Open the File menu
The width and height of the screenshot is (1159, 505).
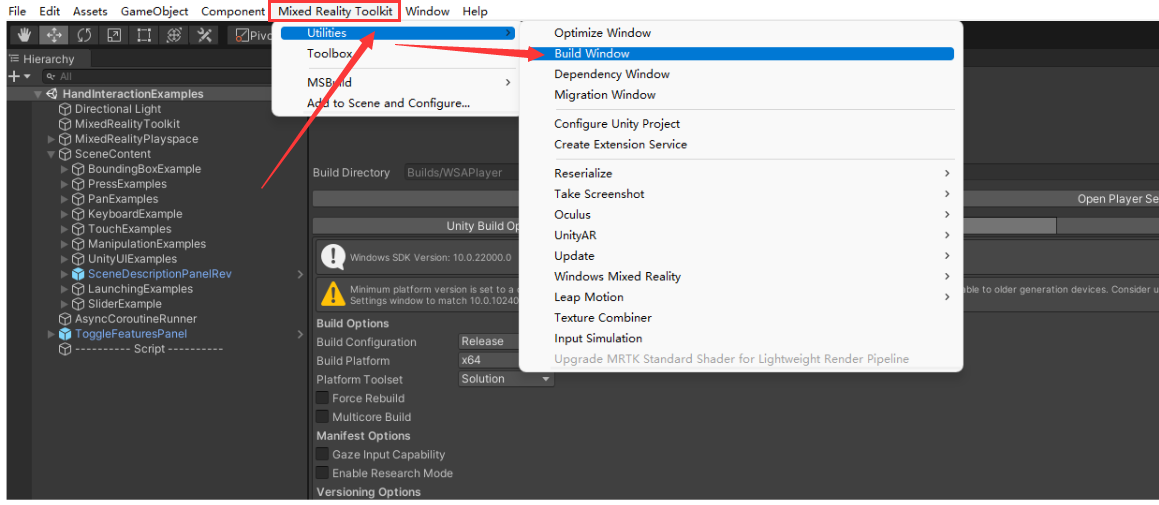[x=17, y=11]
